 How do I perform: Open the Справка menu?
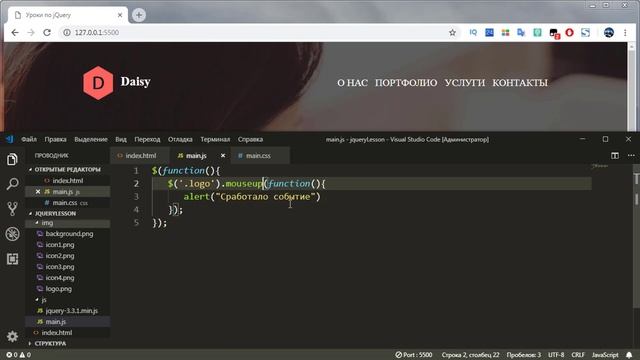(250, 139)
